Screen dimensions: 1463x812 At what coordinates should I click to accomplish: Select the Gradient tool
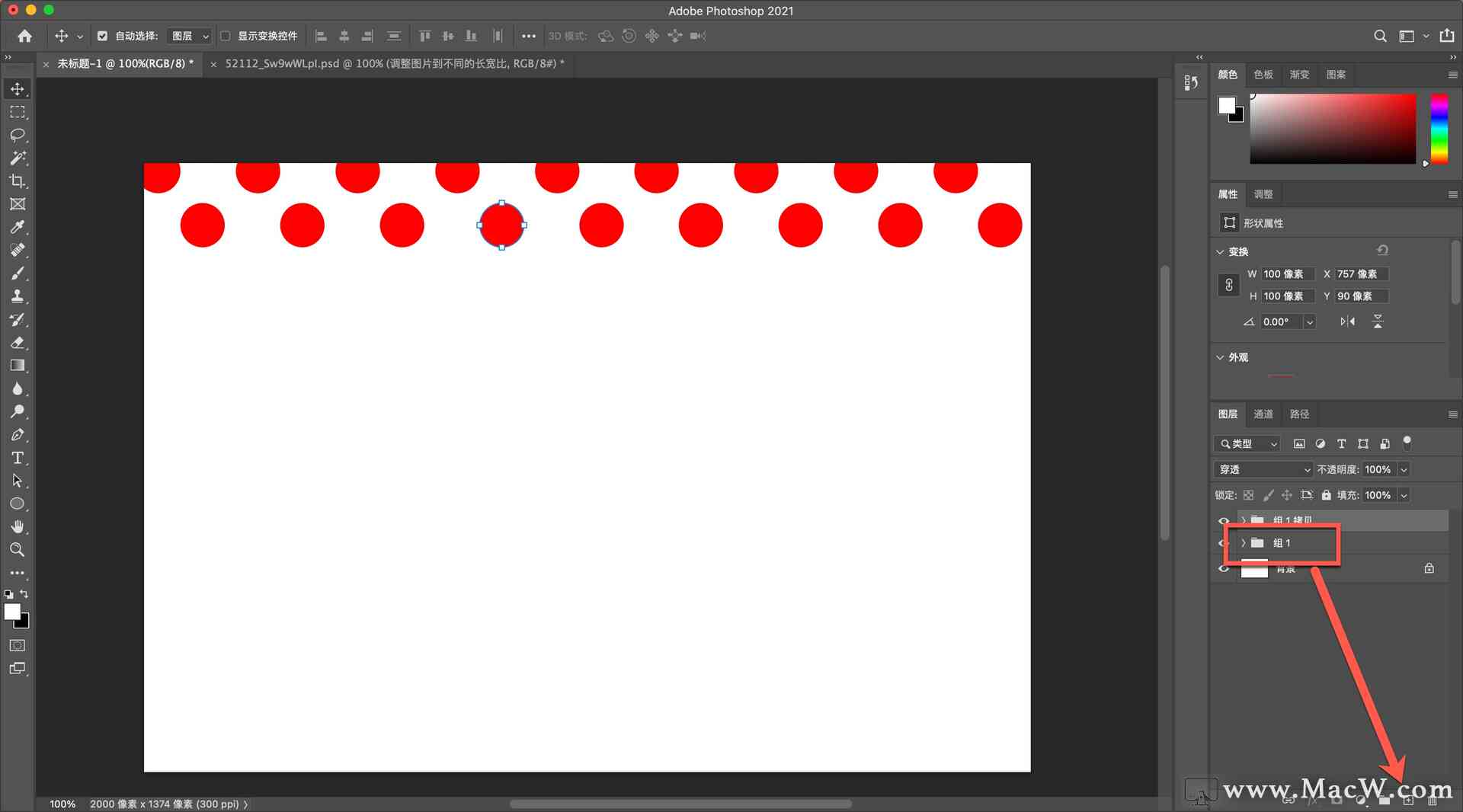pyautogui.click(x=18, y=366)
